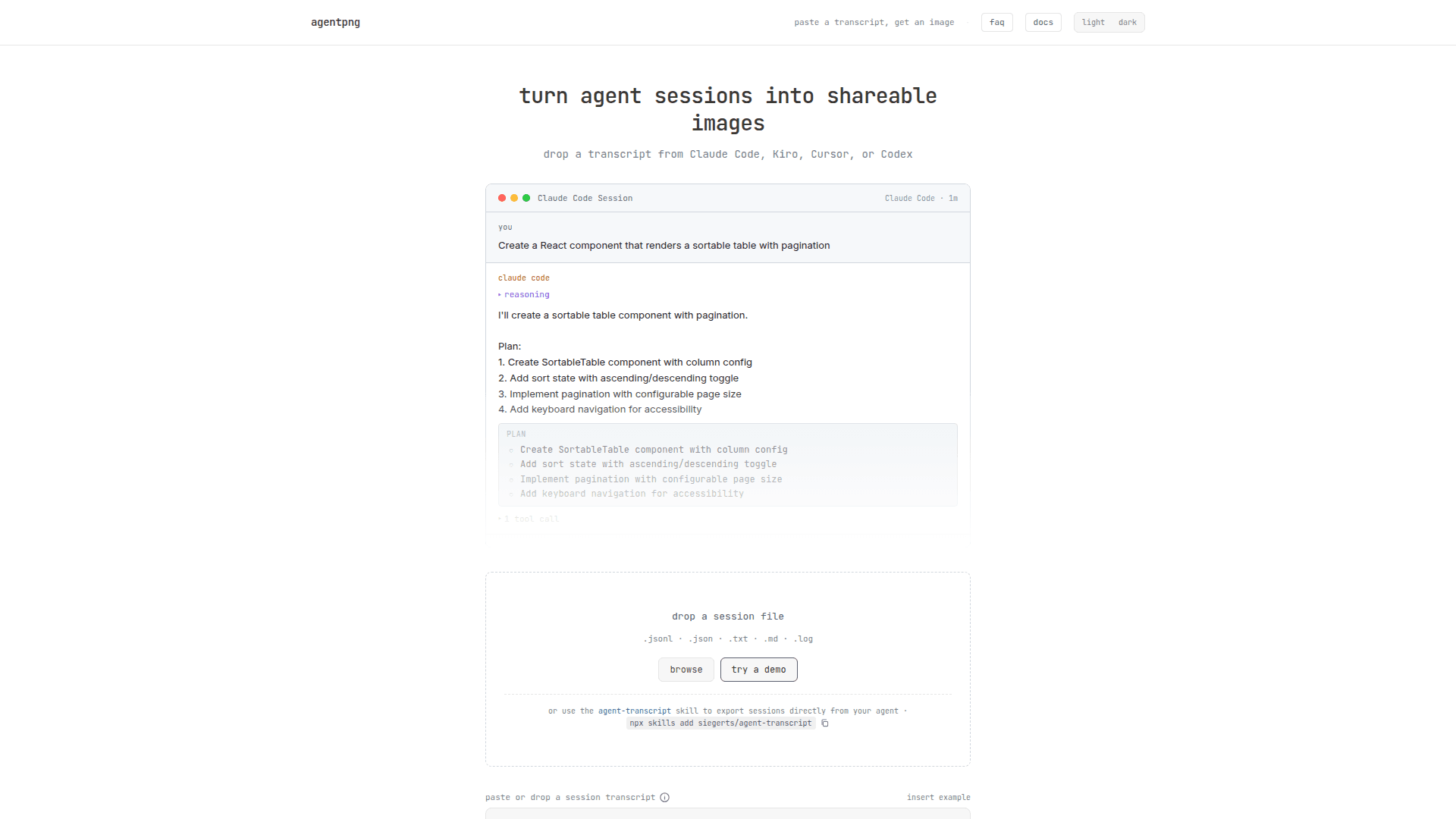1456x819 pixels.
Task: Switch to dark theme
Action: 1127,23
